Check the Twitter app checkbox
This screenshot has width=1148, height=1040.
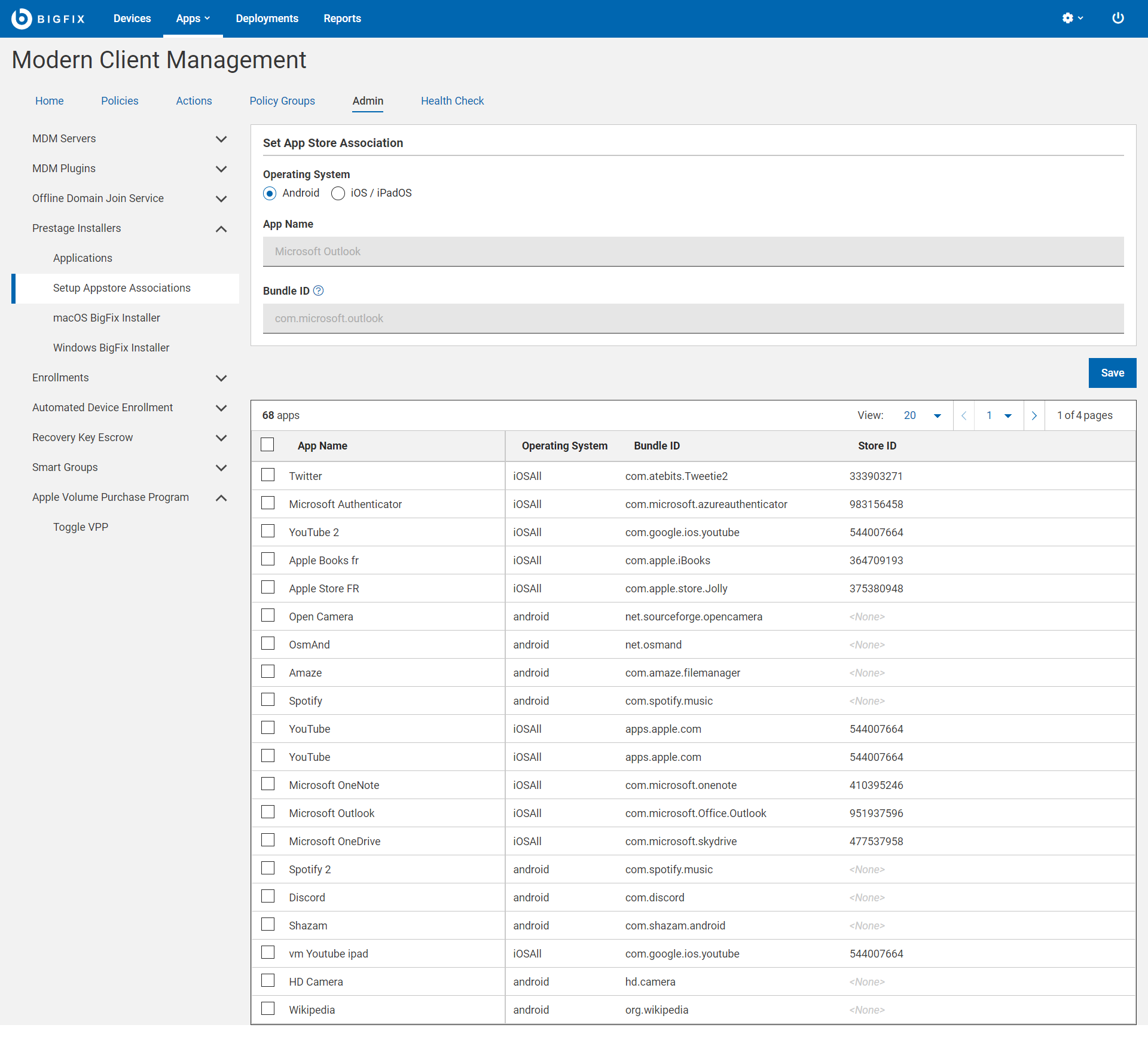point(268,475)
